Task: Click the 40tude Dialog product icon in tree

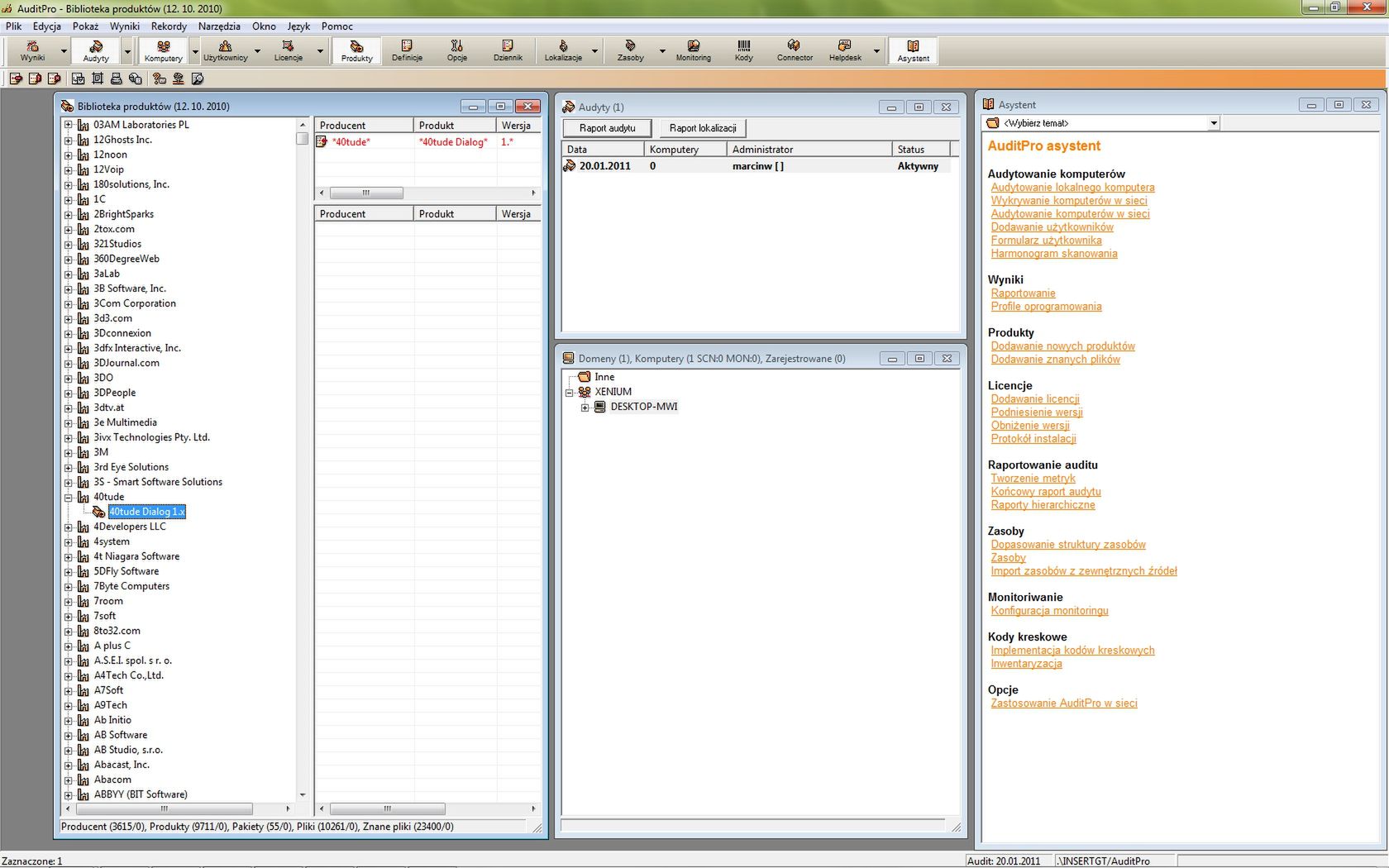Action: click(99, 512)
